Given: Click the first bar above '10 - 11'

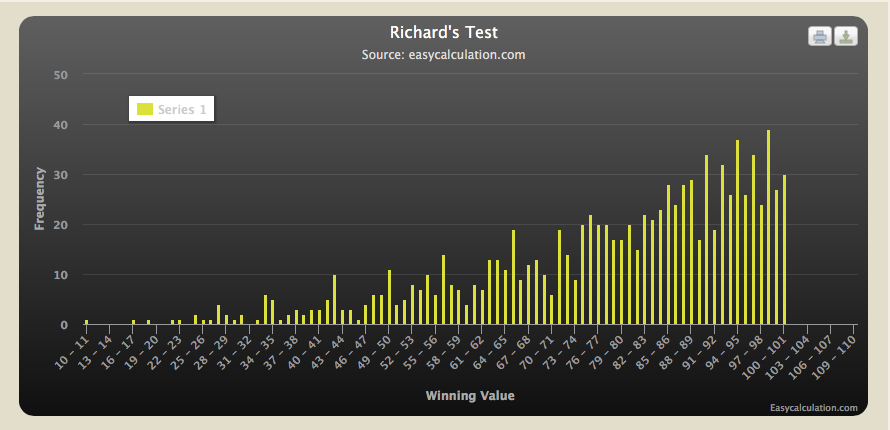Looking at the screenshot, I should click(87, 322).
